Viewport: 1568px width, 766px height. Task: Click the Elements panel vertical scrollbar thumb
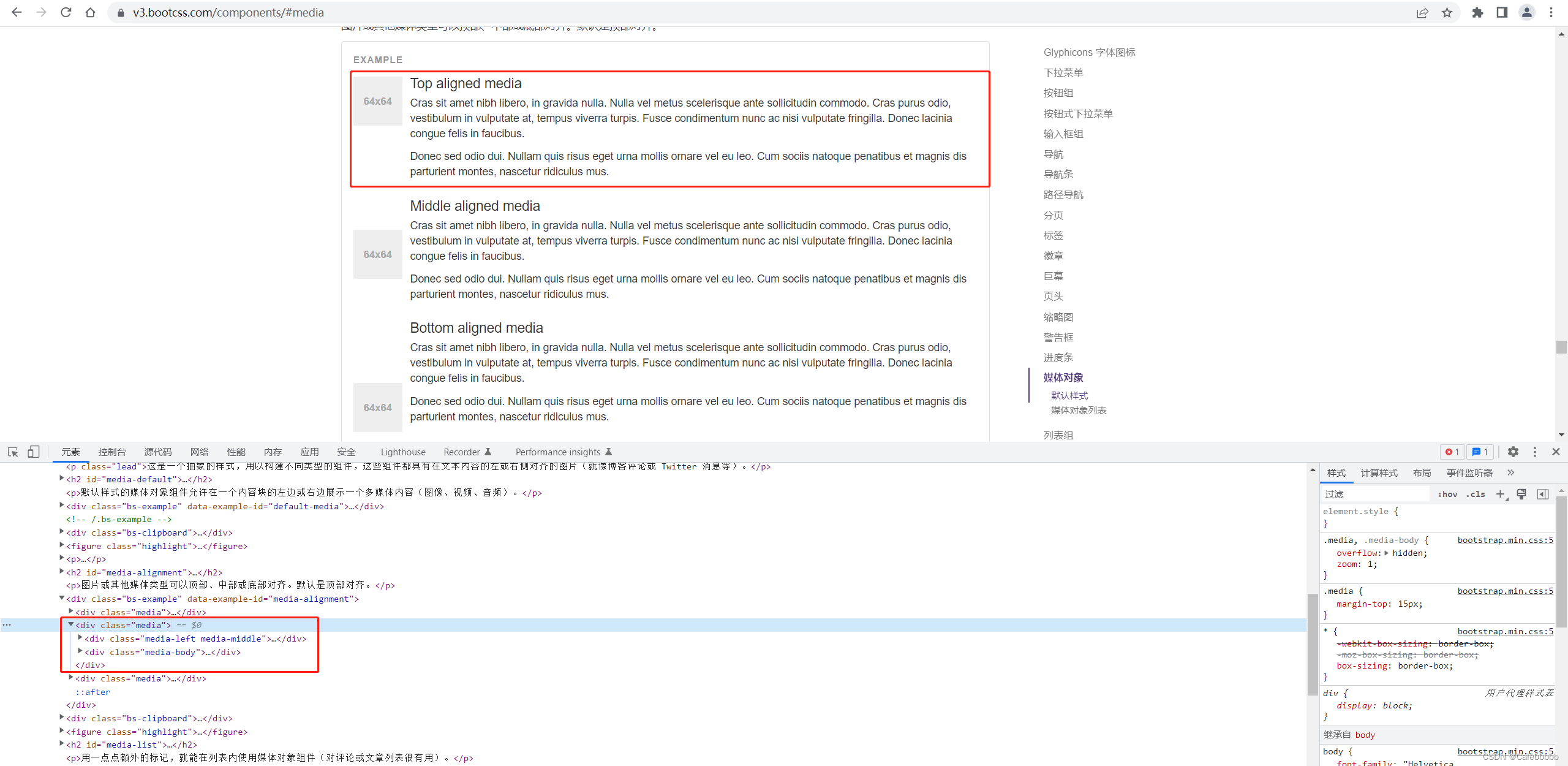click(1312, 644)
